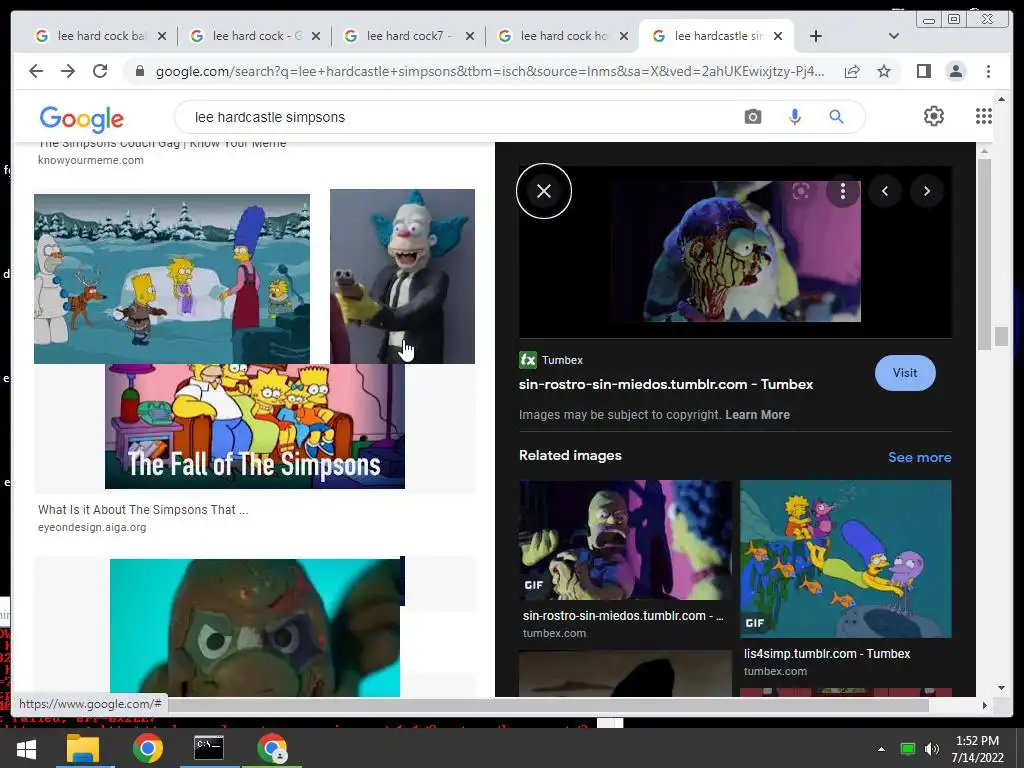Open the large preview image of zombie Marge
Viewport: 1024px width, 768px height.
click(x=736, y=251)
